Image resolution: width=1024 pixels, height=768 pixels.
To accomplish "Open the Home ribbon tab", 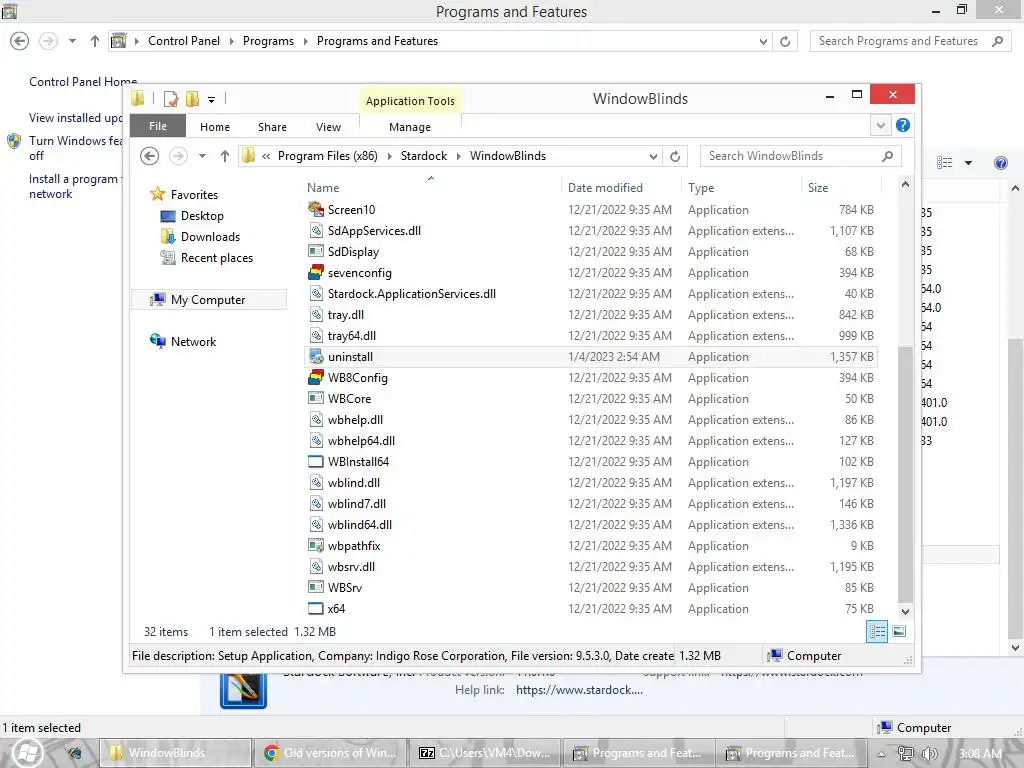I will [x=215, y=127].
